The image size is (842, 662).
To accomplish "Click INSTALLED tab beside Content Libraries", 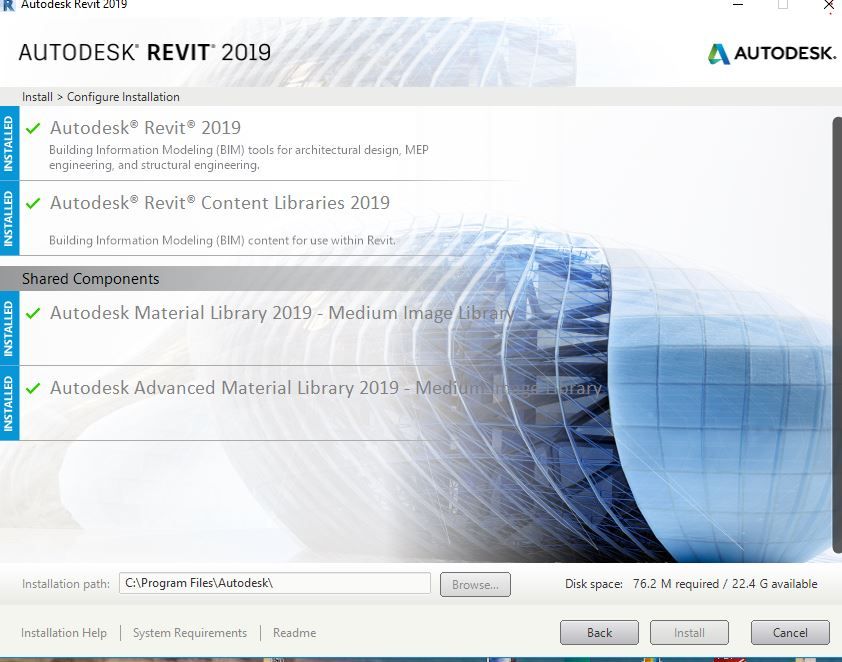I will click(9, 219).
